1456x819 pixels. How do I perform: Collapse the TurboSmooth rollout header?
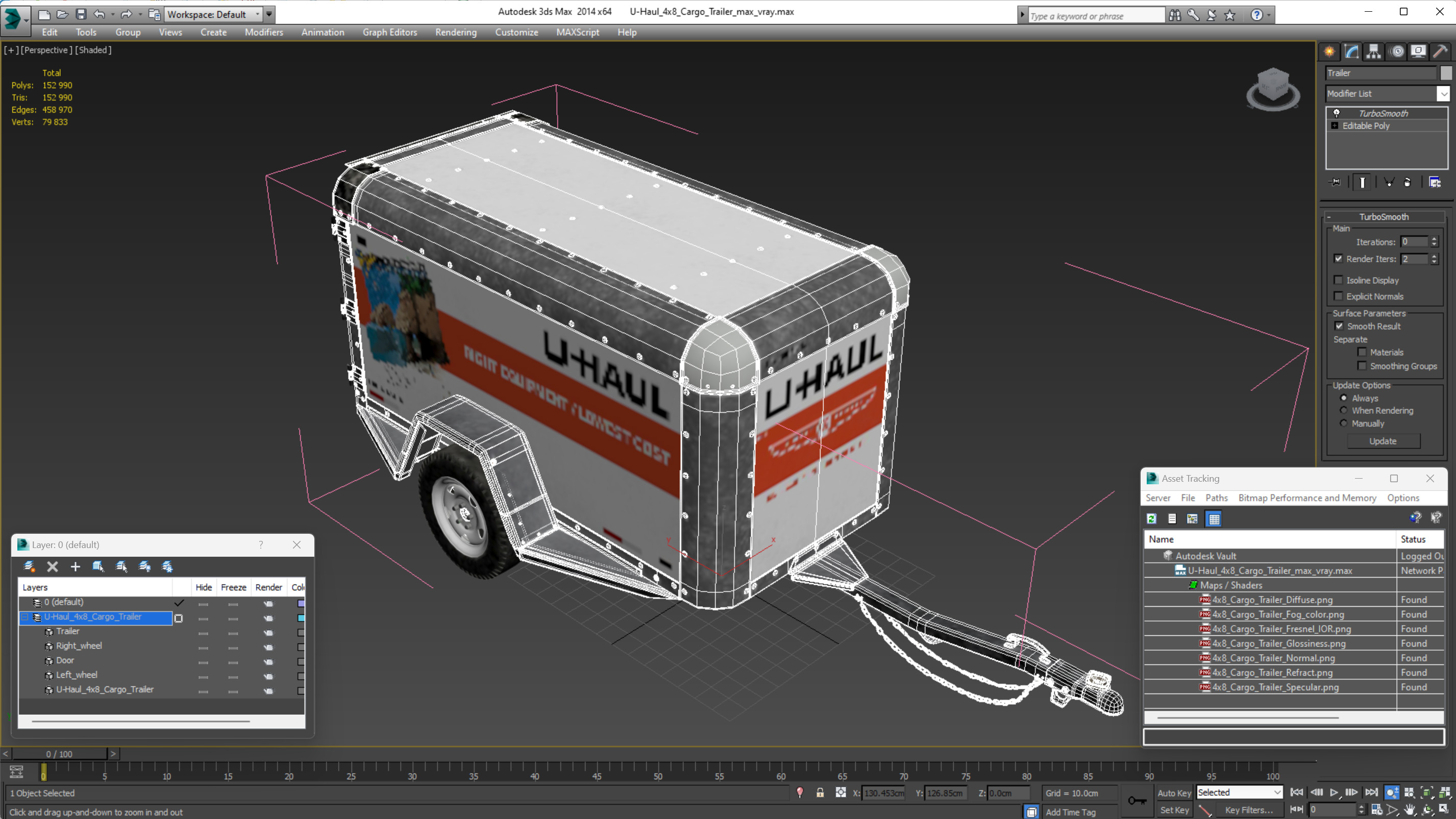1384,216
